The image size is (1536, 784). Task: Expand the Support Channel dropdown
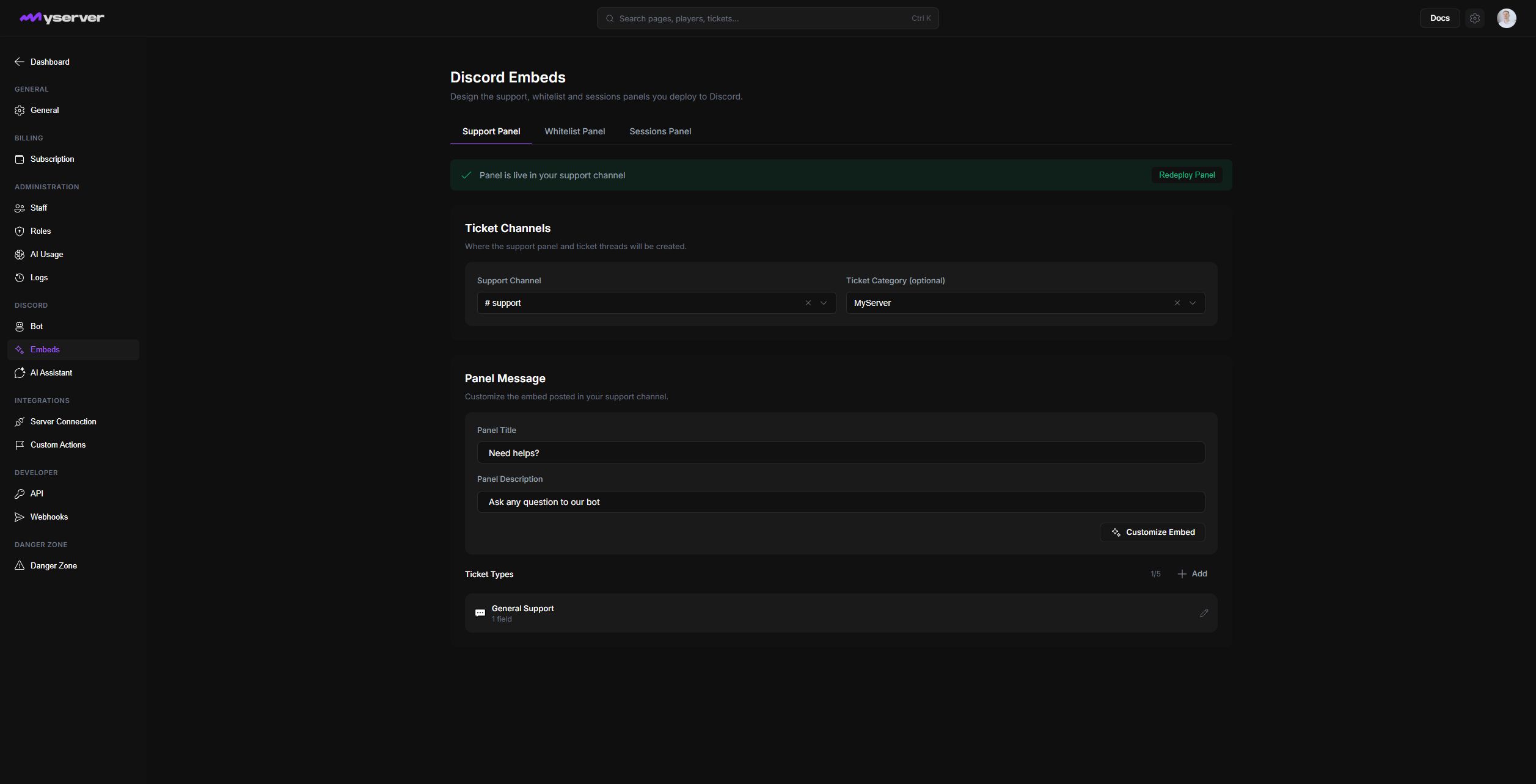pos(824,303)
